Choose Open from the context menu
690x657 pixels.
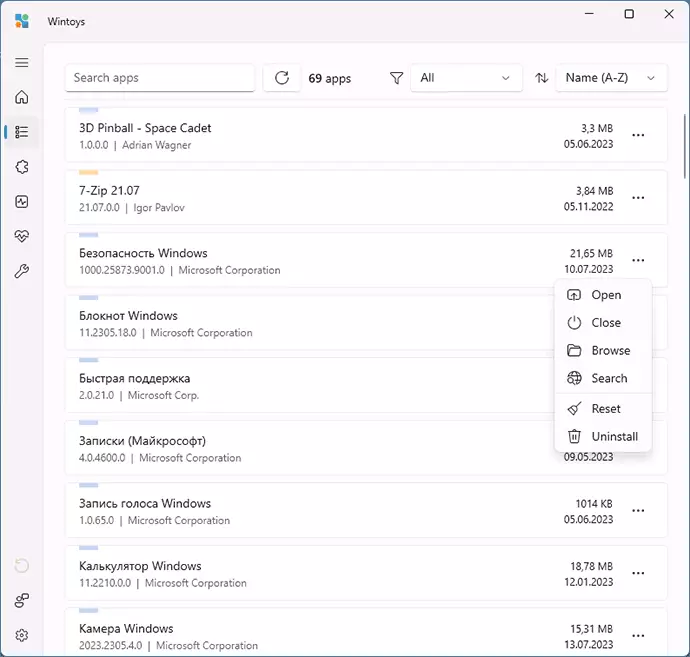click(603, 295)
